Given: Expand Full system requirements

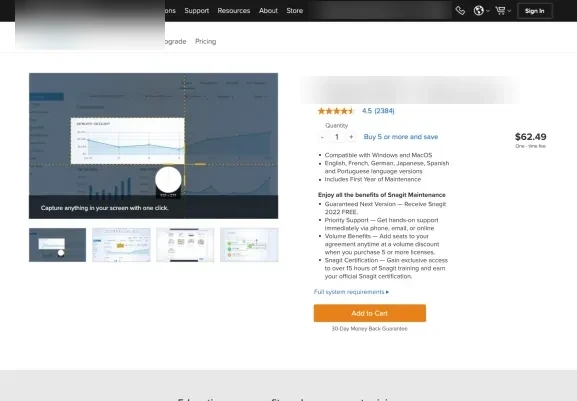Looking at the screenshot, I should pyautogui.click(x=351, y=292).
